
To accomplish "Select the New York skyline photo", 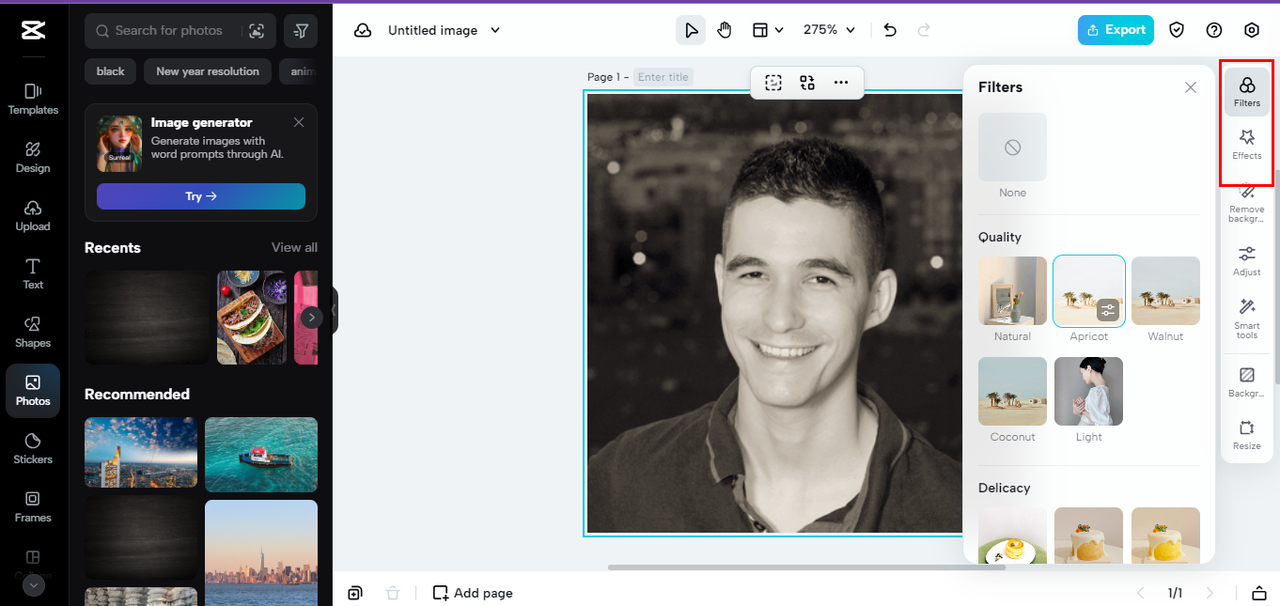I will tap(261, 553).
